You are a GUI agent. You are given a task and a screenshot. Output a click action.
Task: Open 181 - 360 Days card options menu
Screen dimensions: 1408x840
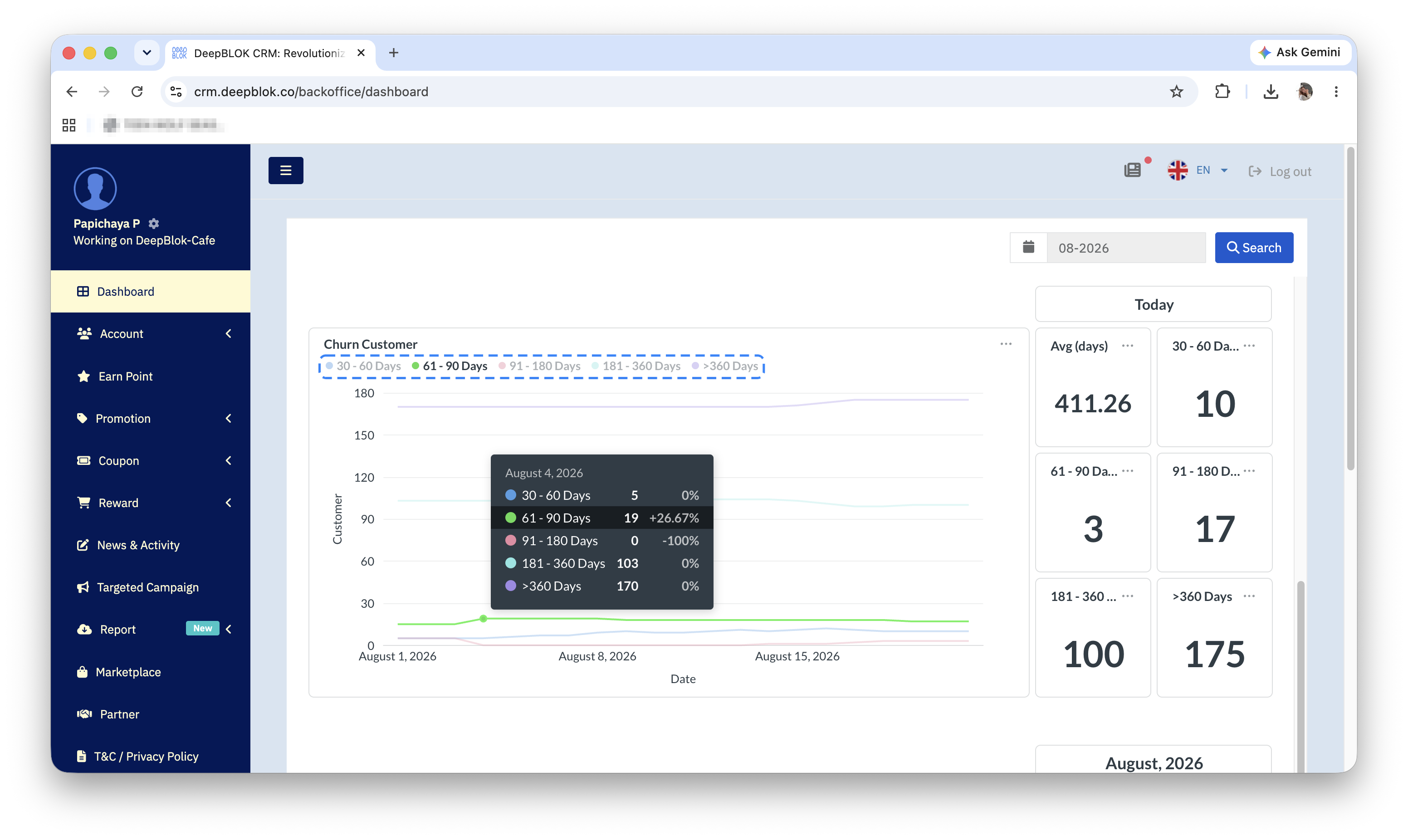point(1127,596)
